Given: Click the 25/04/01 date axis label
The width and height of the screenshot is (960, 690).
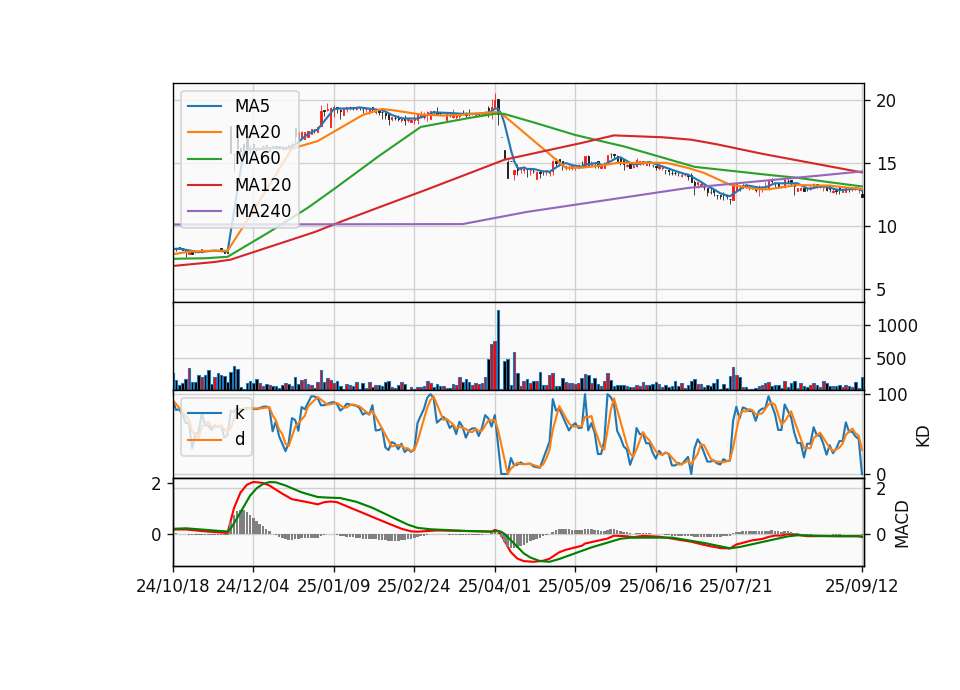Looking at the screenshot, I should 495,586.
